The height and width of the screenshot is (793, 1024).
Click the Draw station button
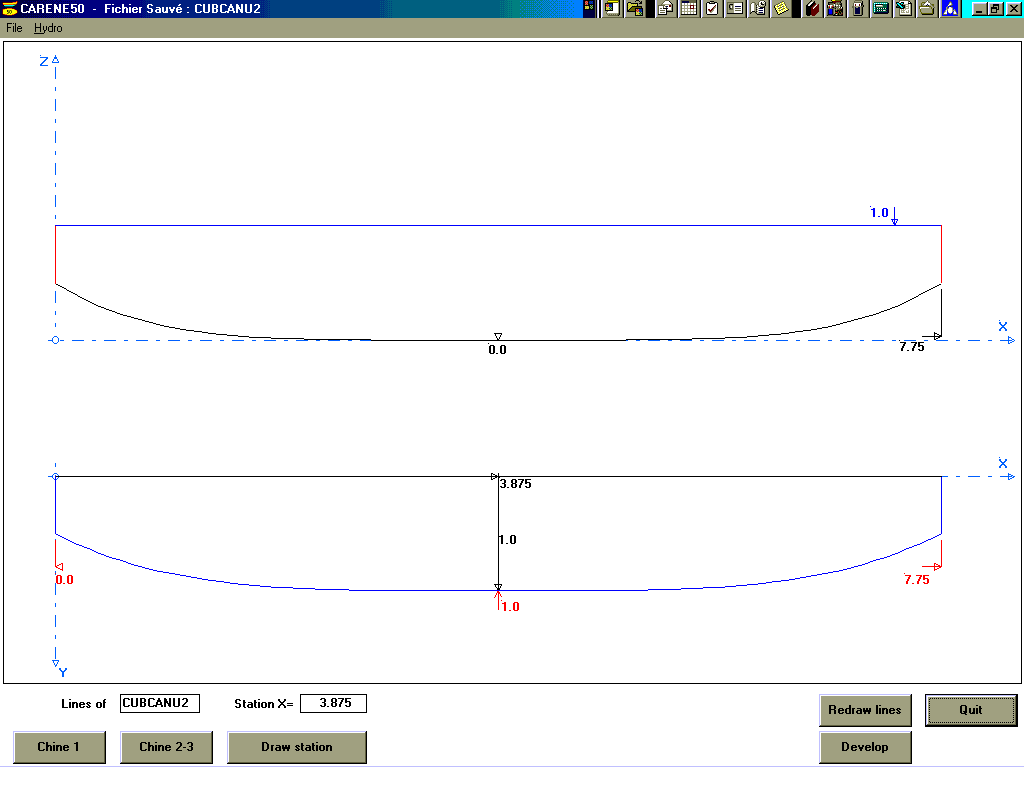point(297,747)
